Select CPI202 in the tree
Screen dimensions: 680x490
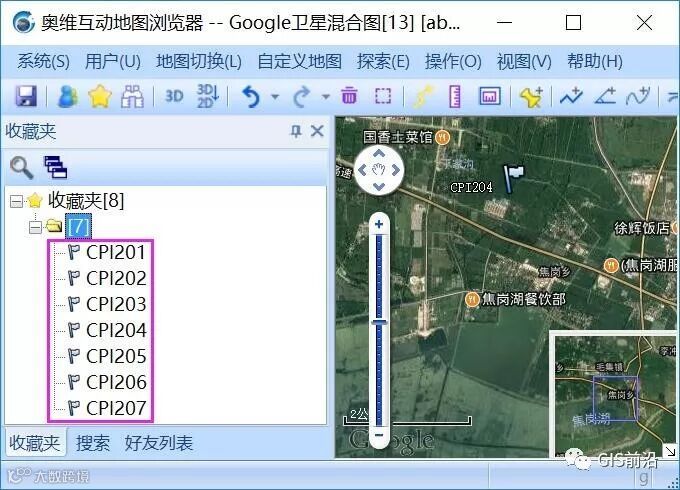pos(115,278)
